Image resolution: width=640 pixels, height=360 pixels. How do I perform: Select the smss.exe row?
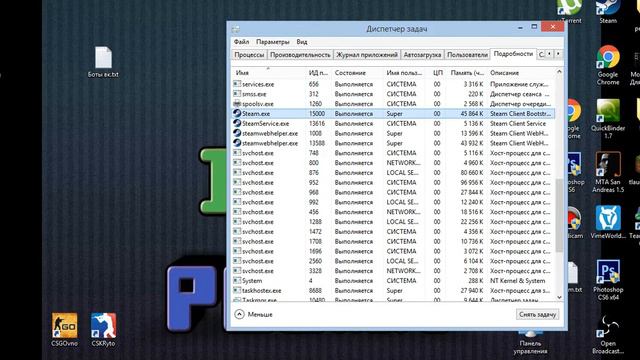point(393,94)
